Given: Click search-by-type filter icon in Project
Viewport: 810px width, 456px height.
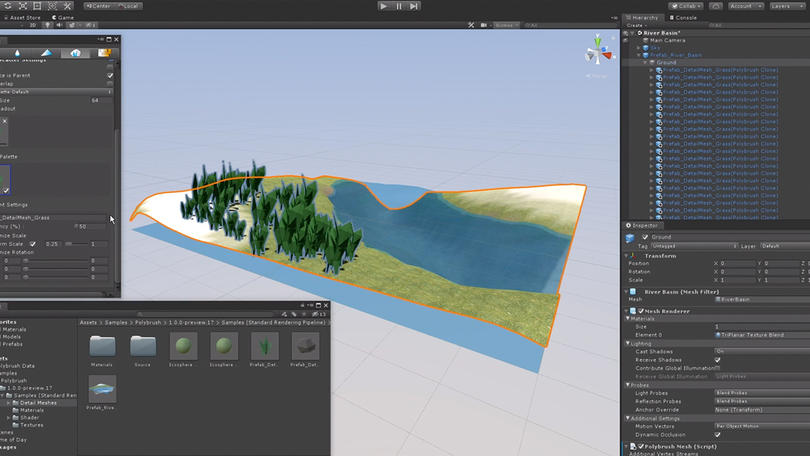Looking at the screenshot, I should [x=284, y=314].
